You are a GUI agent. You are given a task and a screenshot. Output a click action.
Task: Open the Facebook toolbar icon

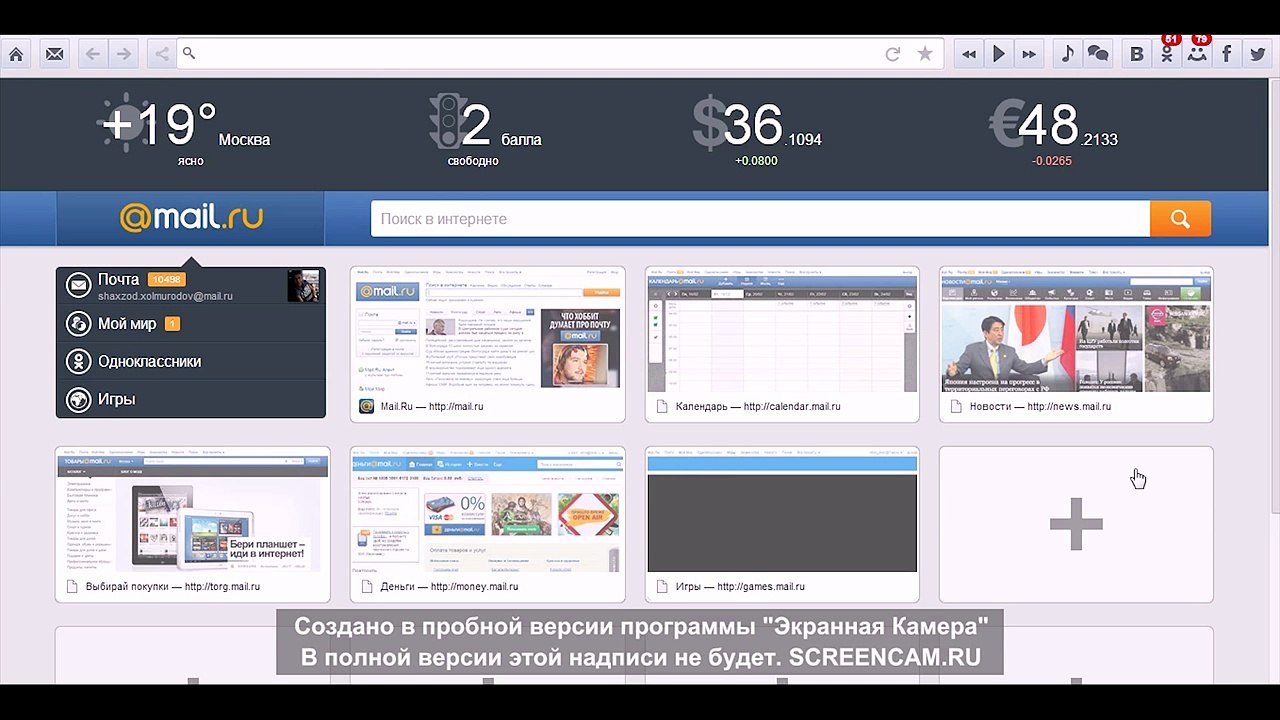(1227, 55)
